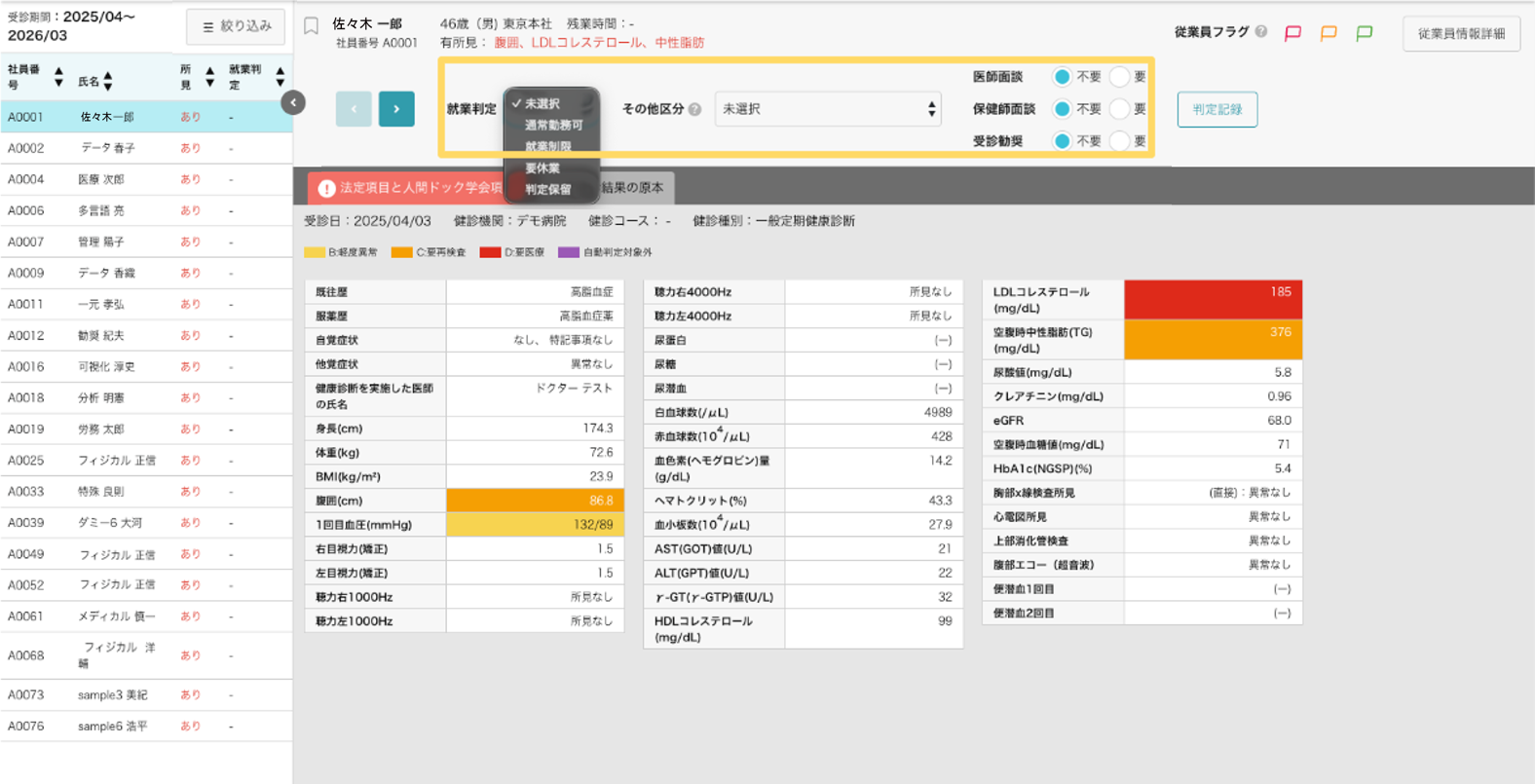The image size is (1535, 784).
Task: Select 要 for 保健師面談
Action: tap(1119, 109)
